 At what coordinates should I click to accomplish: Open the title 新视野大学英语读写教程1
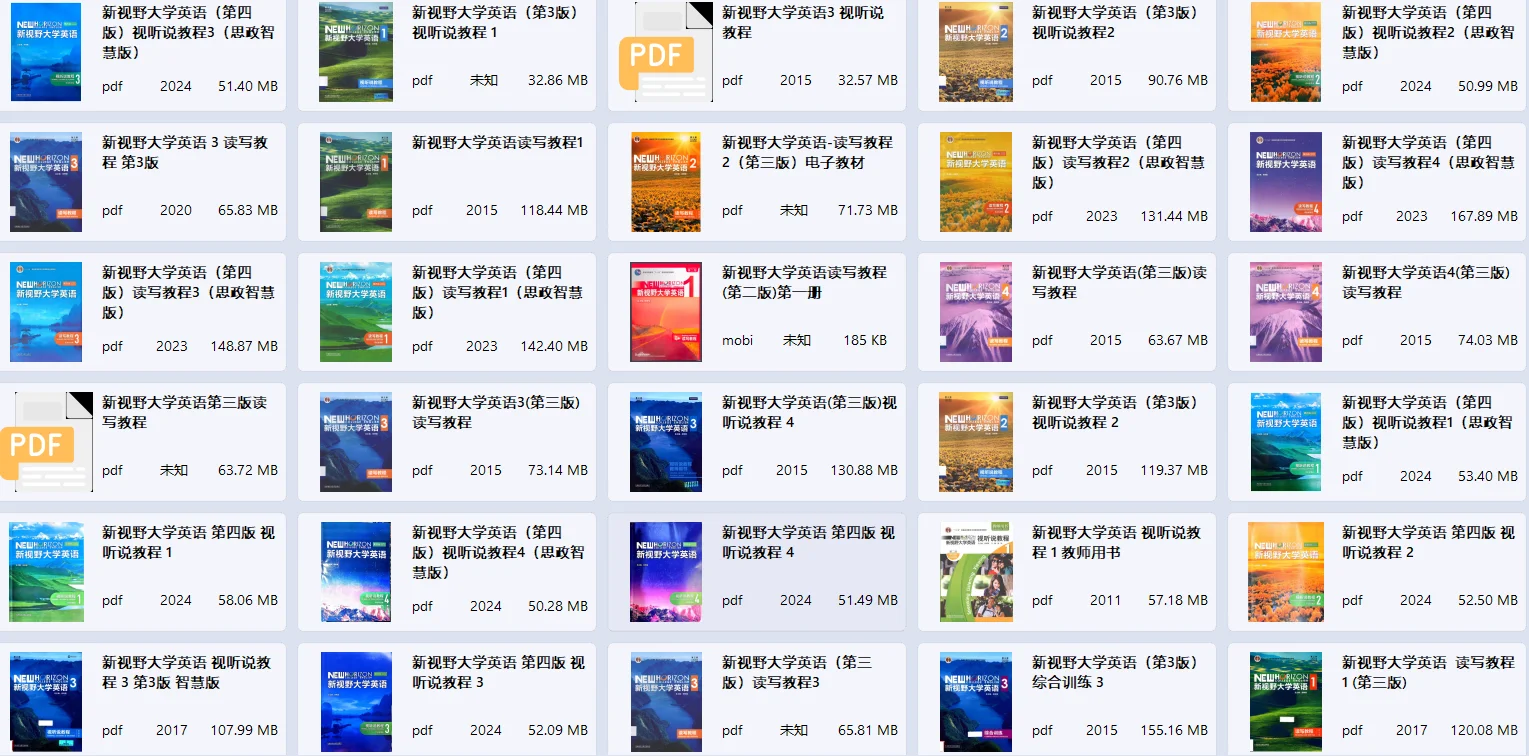point(497,142)
